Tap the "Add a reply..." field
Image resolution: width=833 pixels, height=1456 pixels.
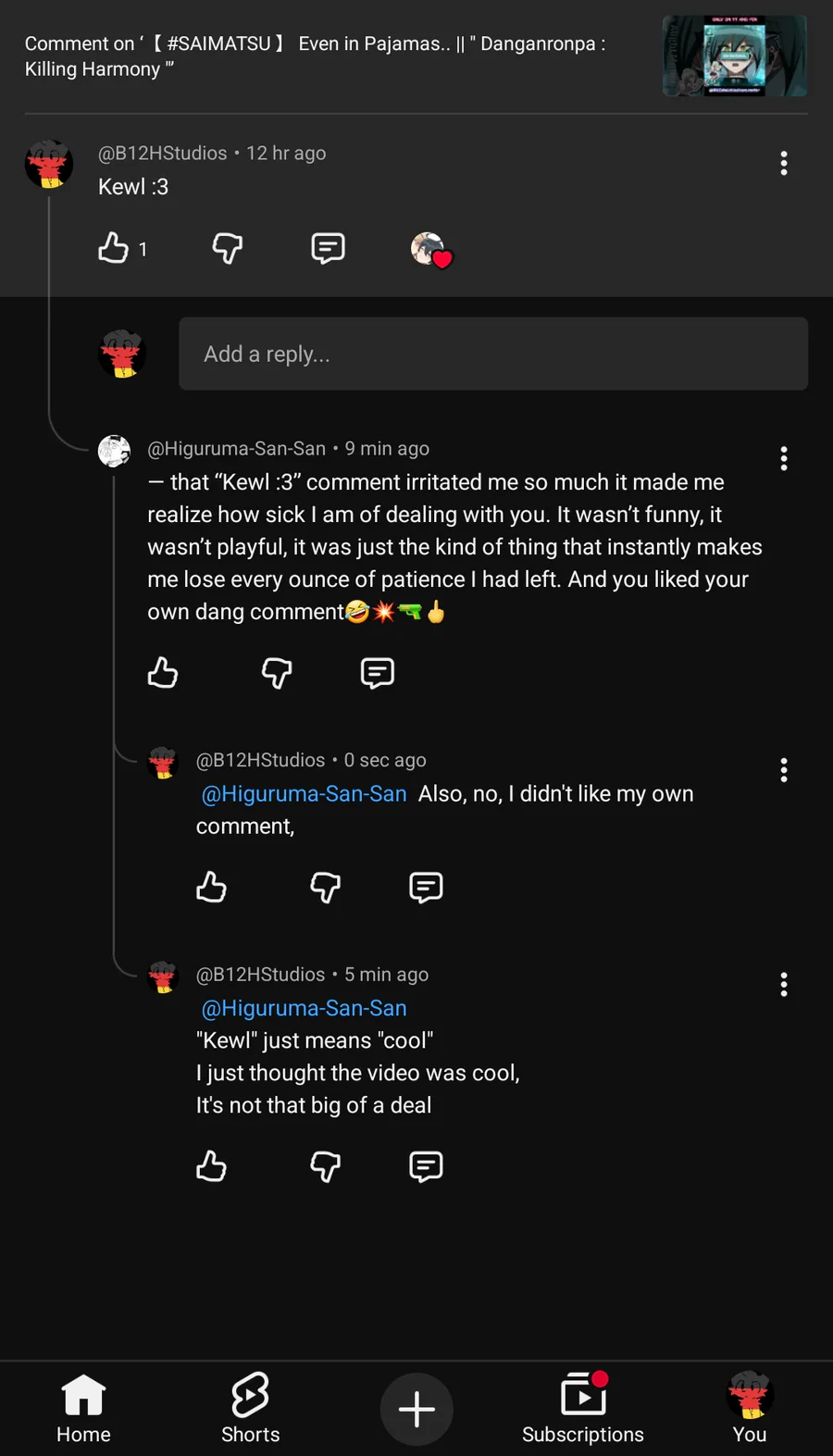point(492,354)
